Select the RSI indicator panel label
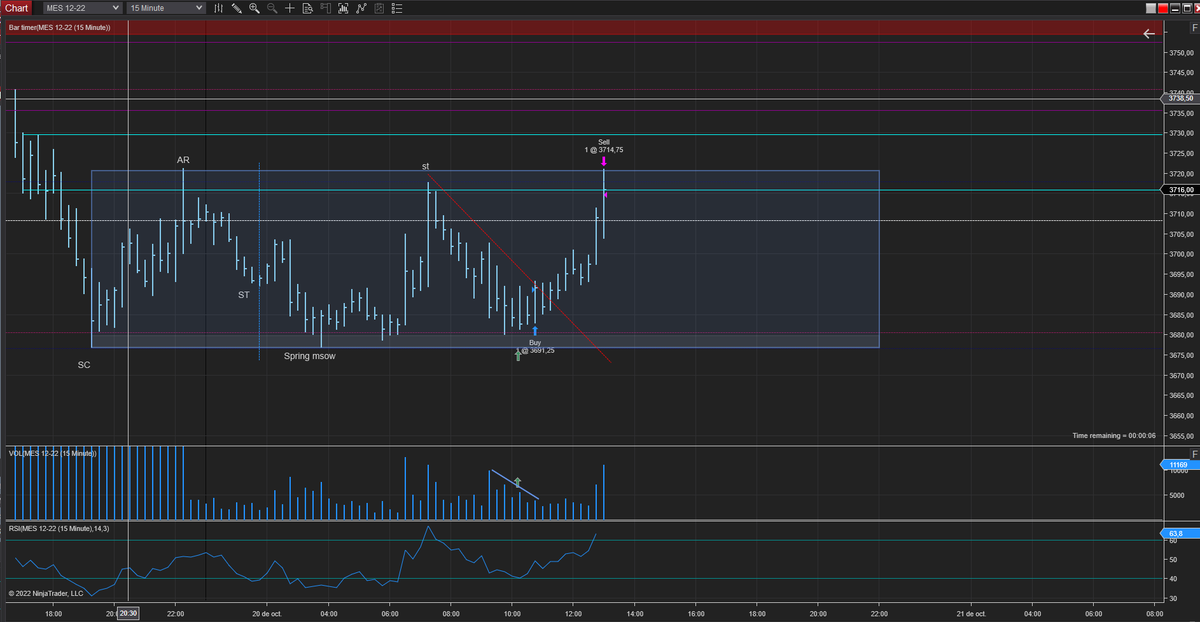This screenshot has width=1200, height=622. pos(58,527)
